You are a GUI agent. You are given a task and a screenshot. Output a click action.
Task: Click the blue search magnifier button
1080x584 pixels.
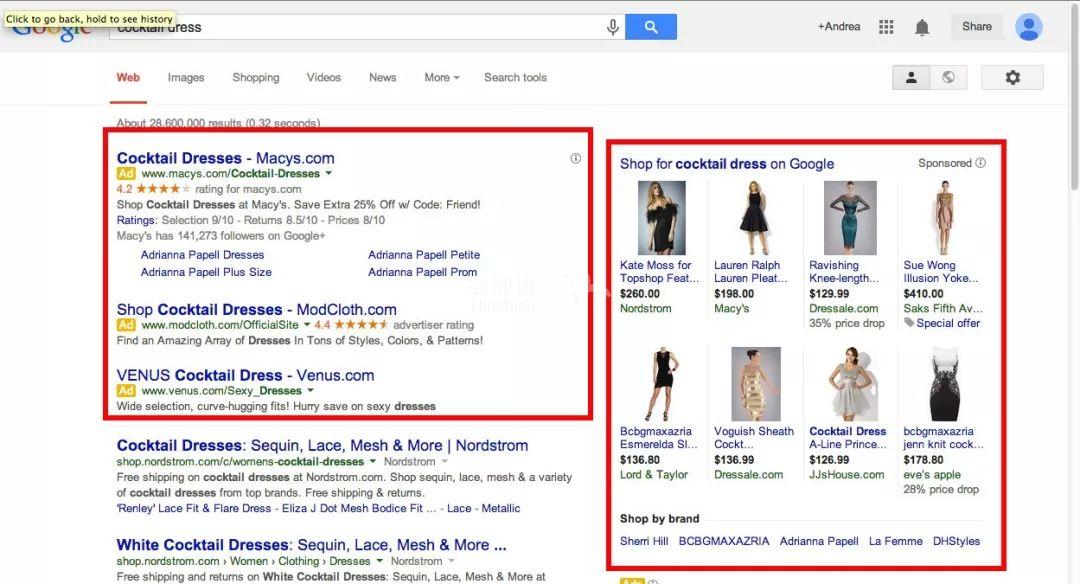click(651, 27)
